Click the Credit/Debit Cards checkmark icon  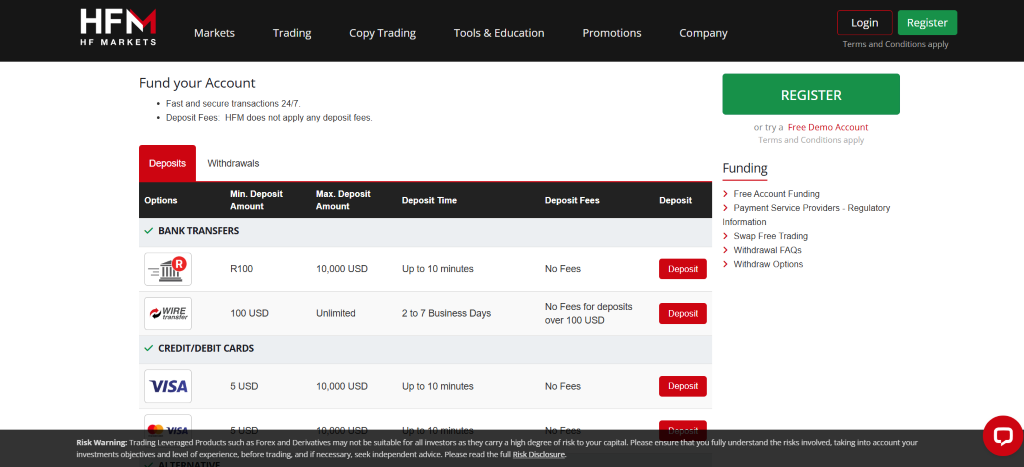point(149,349)
